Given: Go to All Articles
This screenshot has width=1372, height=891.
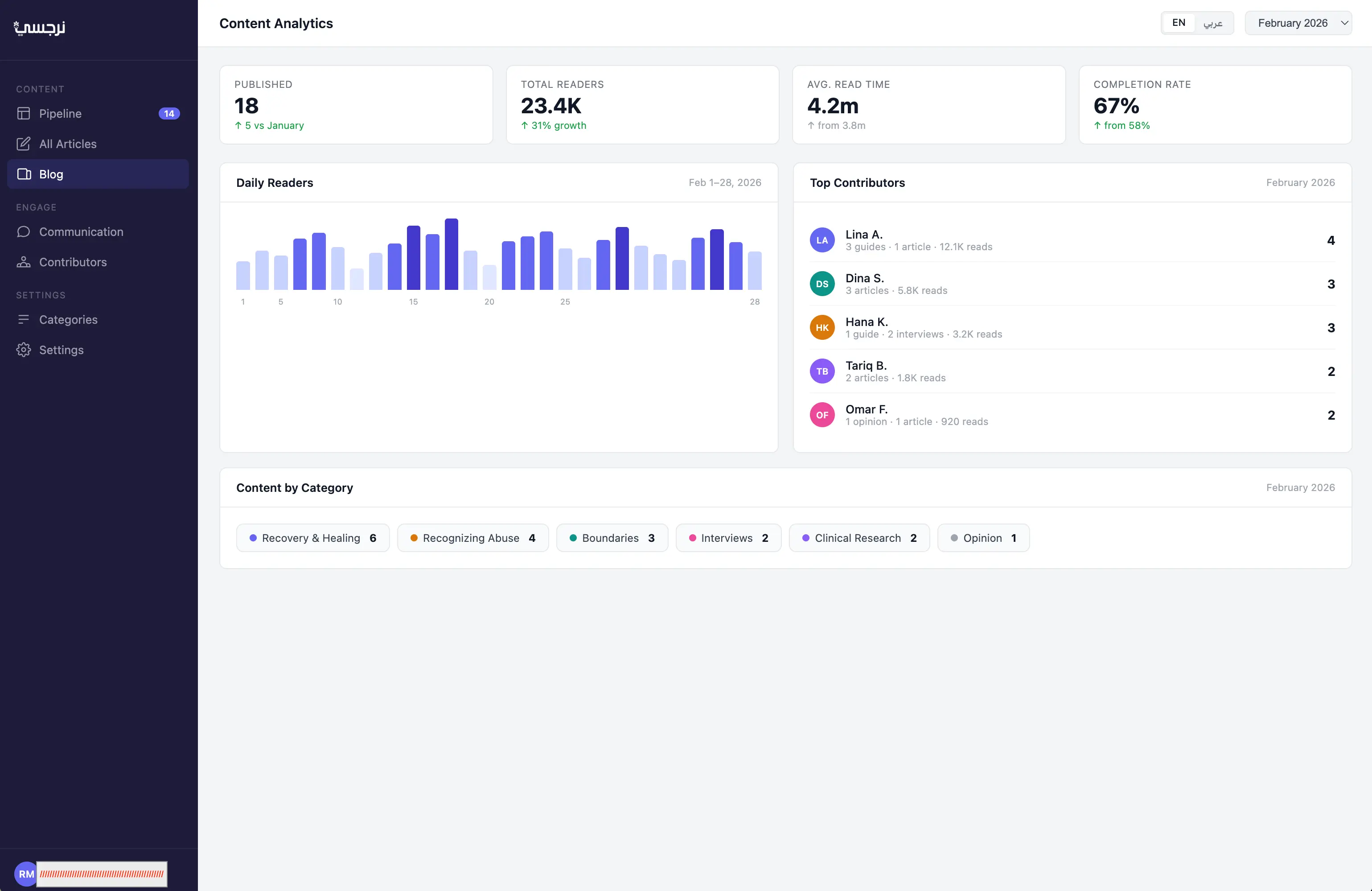Looking at the screenshot, I should [98, 144].
